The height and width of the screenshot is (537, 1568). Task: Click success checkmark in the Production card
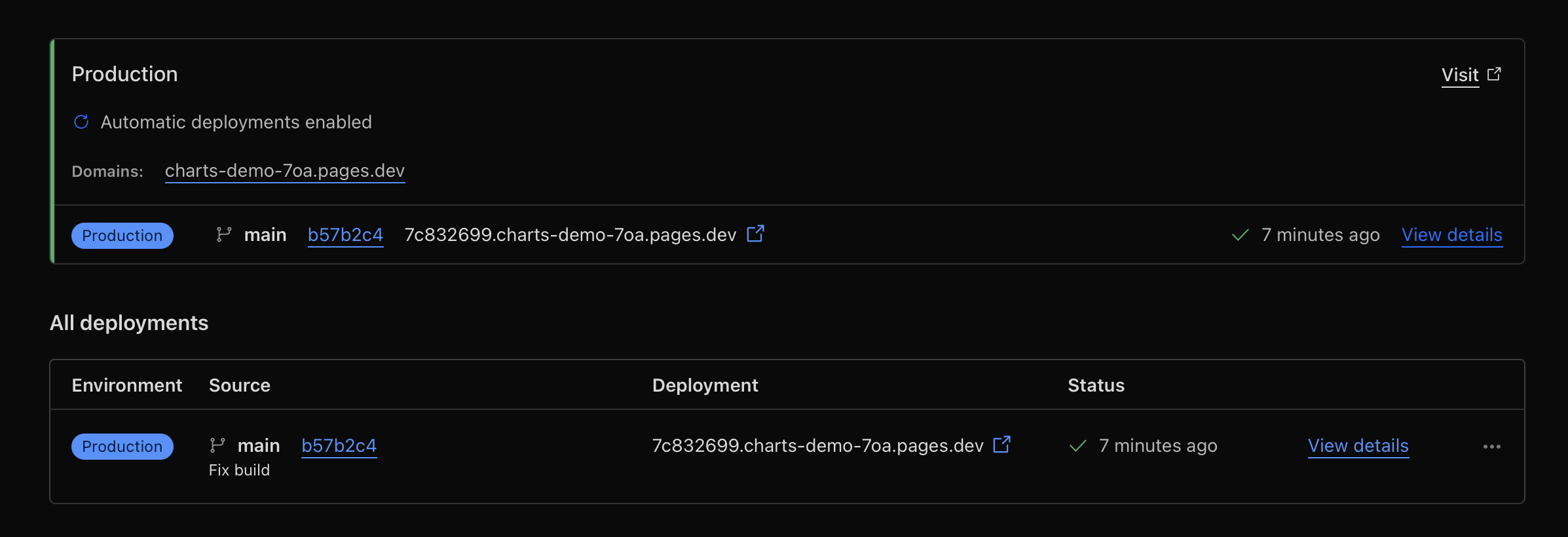(1241, 235)
